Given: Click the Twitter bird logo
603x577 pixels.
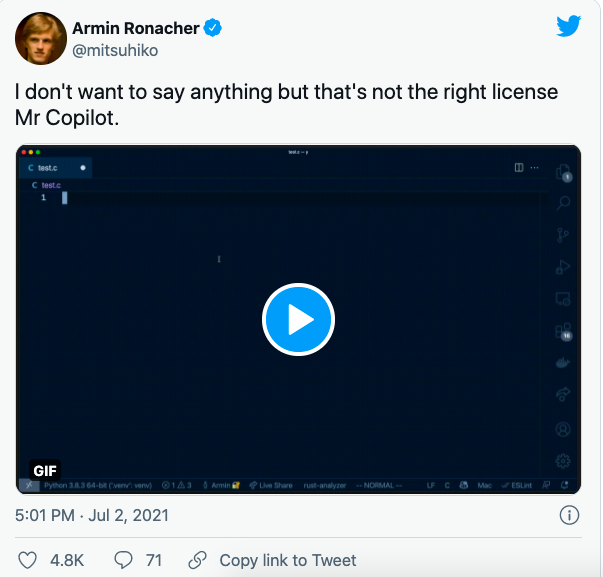Looking at the screenshot, I should 568,27.
